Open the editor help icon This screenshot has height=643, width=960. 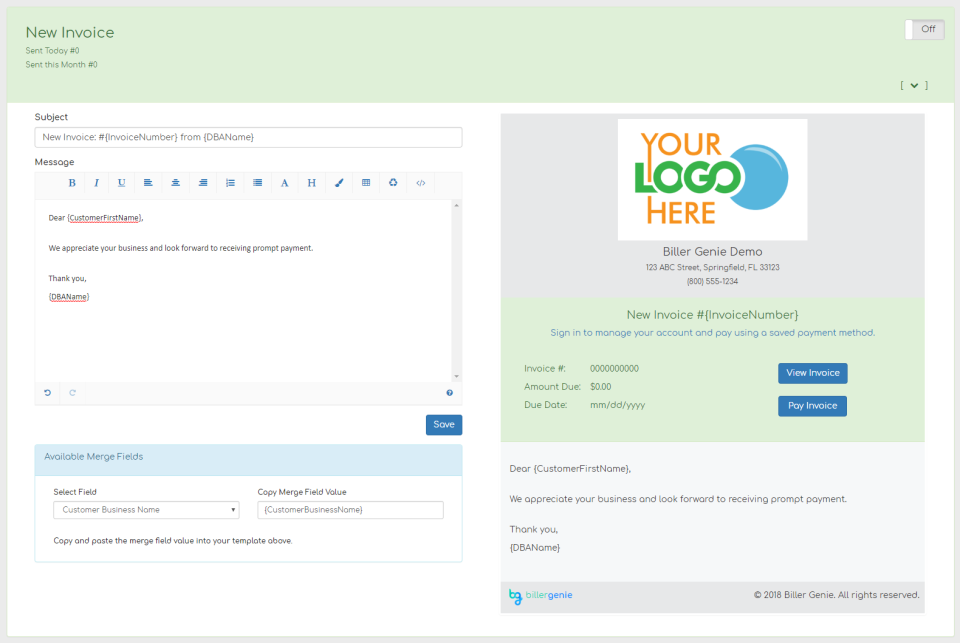450,393
